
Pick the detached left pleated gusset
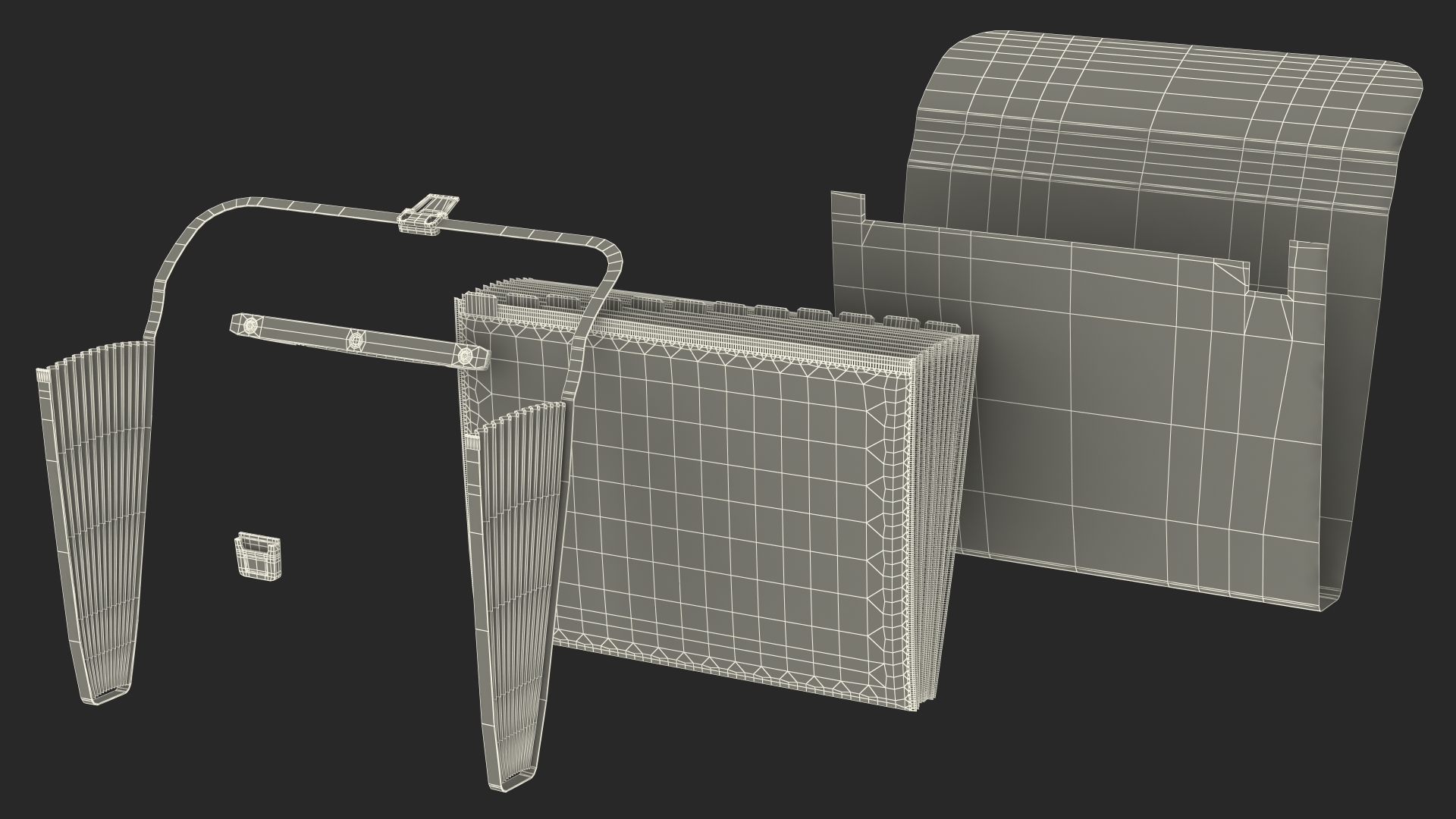pyautogui.click(x=95, y=523)
